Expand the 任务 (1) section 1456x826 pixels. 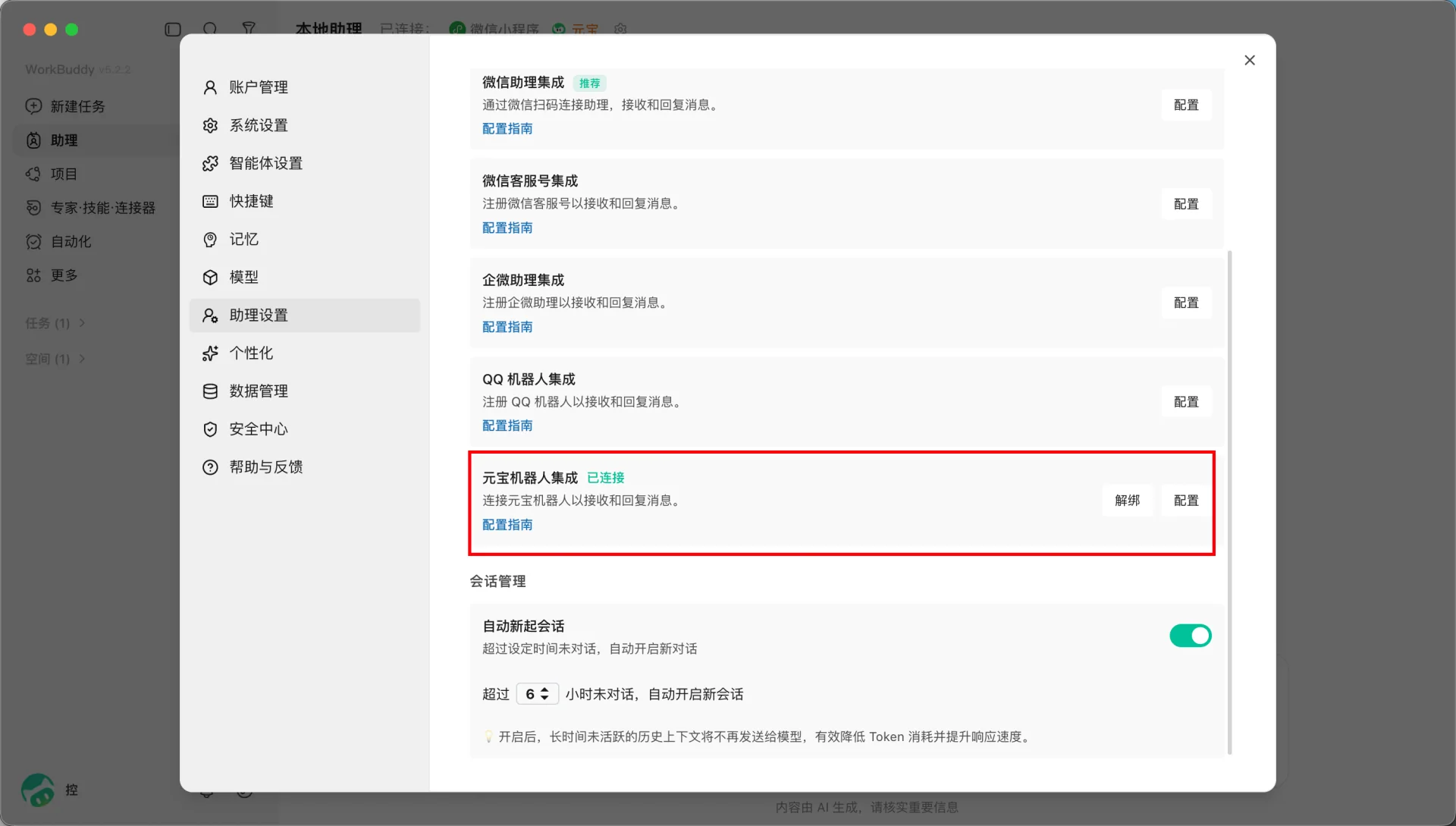click(55, 323)
